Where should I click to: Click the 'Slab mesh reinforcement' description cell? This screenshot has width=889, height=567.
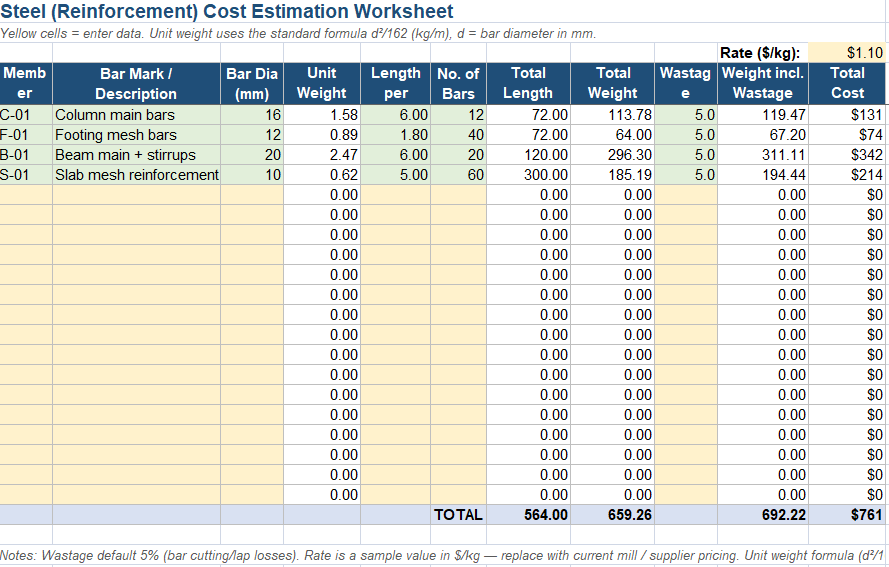pyautogui.click(x=136, y=175)
